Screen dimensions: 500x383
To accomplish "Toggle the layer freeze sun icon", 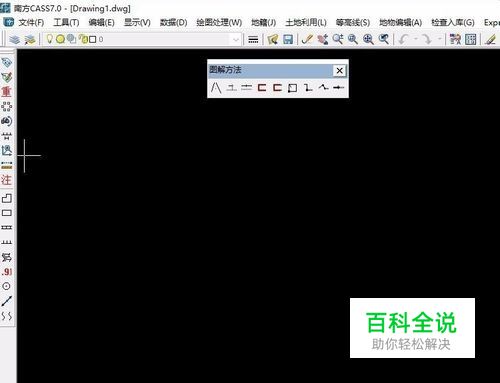I will pos(60,39).
